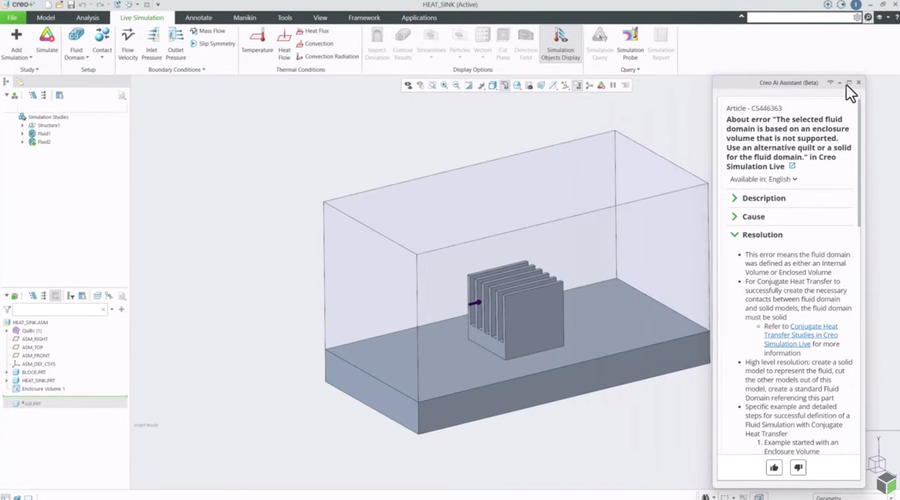
Task: Toggle the Direction Field display option
Action: (526, 44)
